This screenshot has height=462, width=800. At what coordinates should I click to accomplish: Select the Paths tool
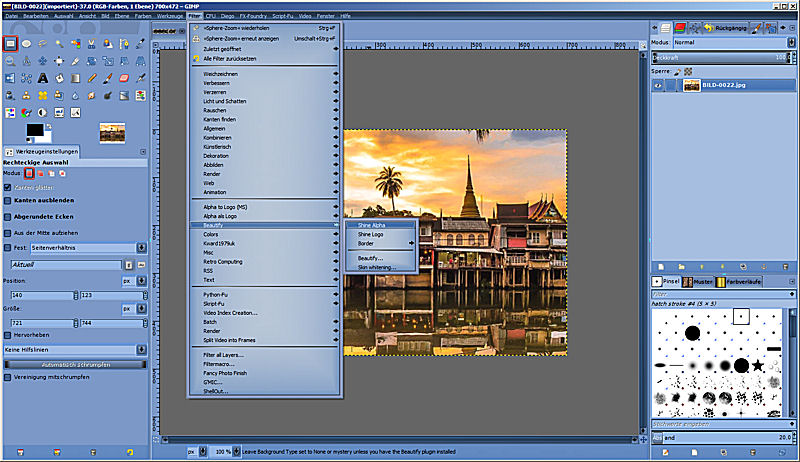point(124,44)
